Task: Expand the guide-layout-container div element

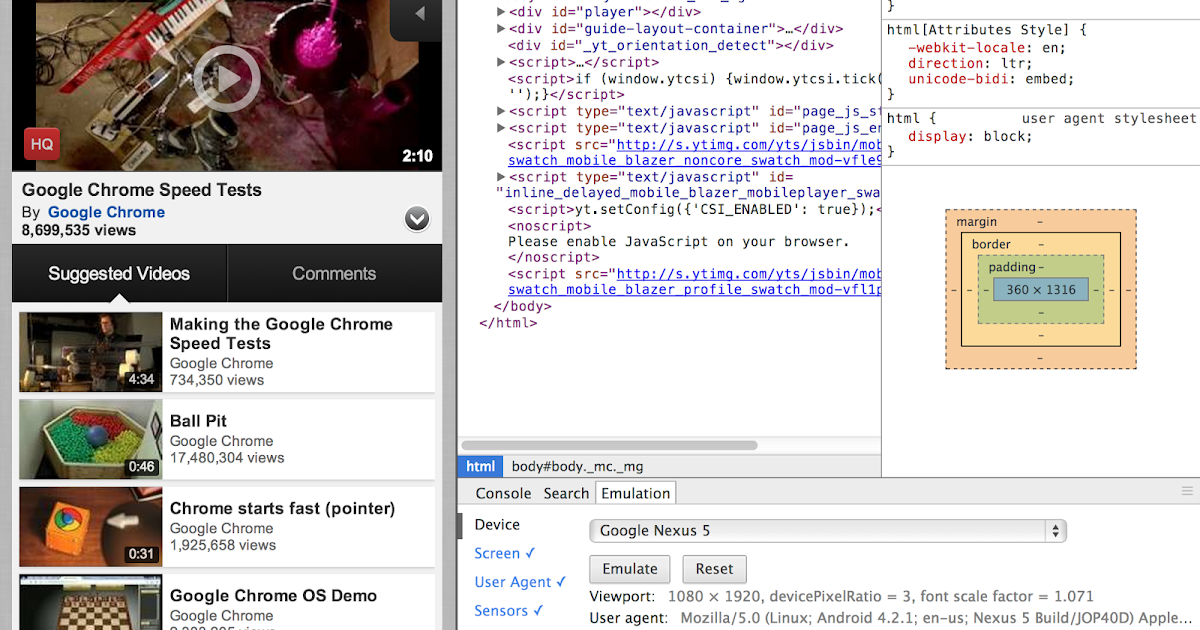Action: (x=500, y=28)
